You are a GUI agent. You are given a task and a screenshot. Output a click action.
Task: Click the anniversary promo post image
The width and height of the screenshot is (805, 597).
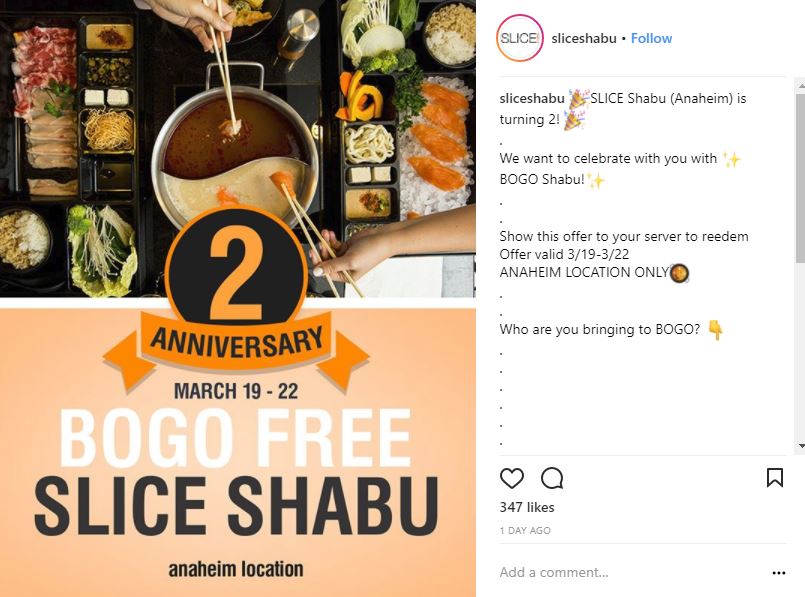tap(238, 298)
